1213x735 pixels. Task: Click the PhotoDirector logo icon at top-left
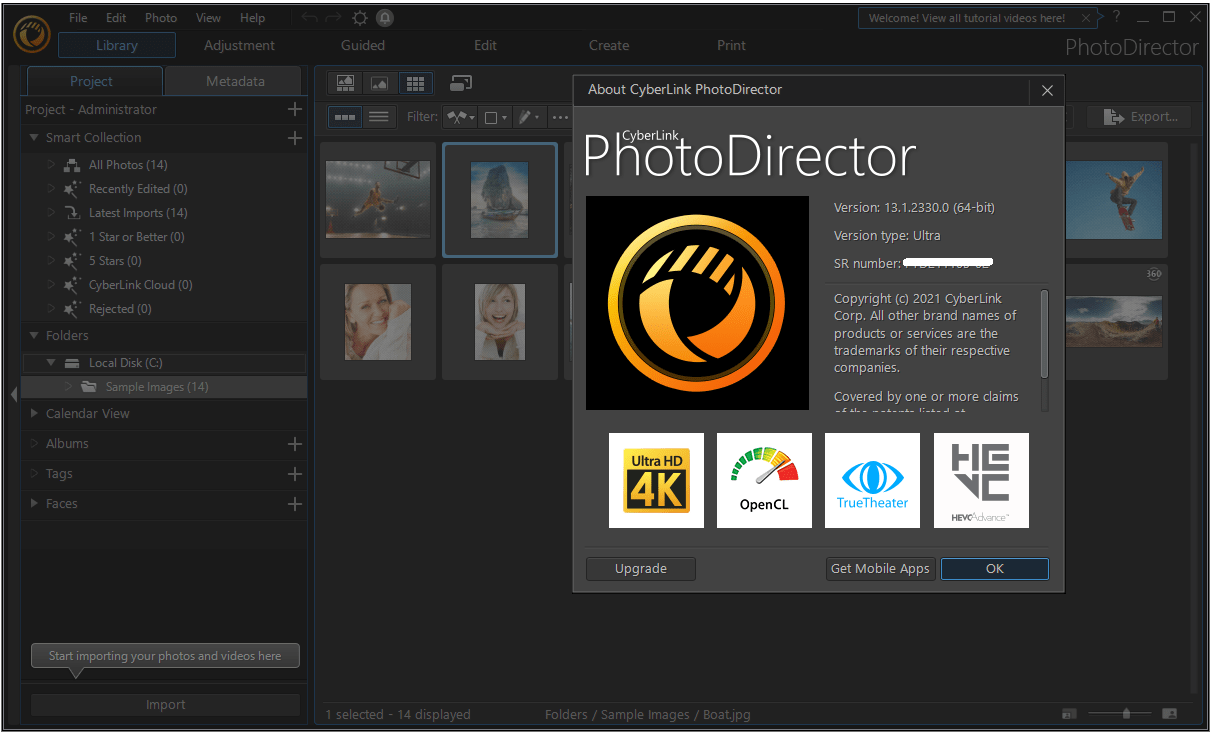click(31, 32)
